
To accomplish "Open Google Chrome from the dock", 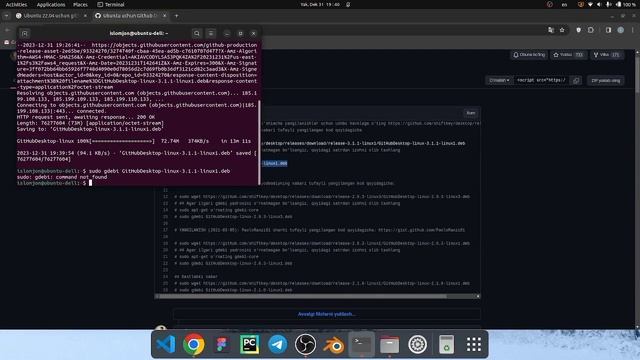I will pyautogui.click(x=194, y=344).
